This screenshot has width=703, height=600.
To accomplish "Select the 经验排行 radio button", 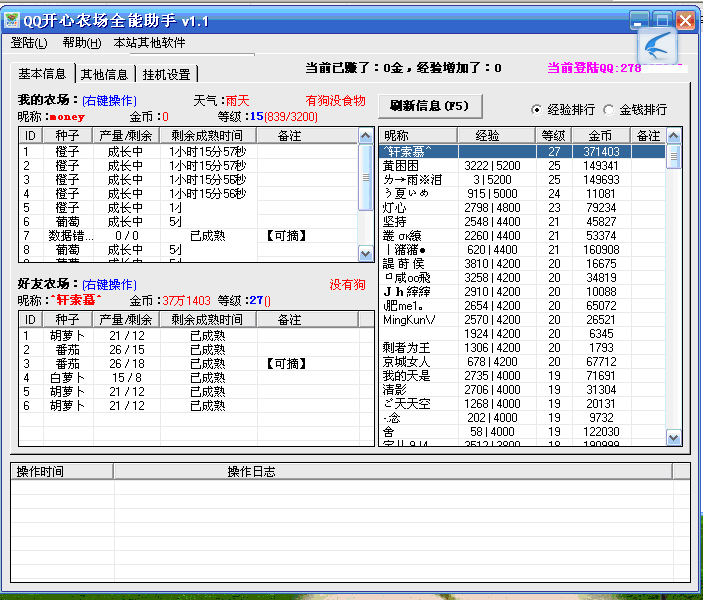I will 563,109.
